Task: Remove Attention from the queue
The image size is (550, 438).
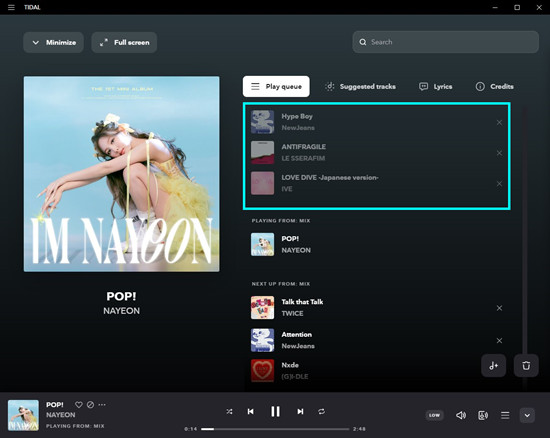Action: tap(499, 341)
